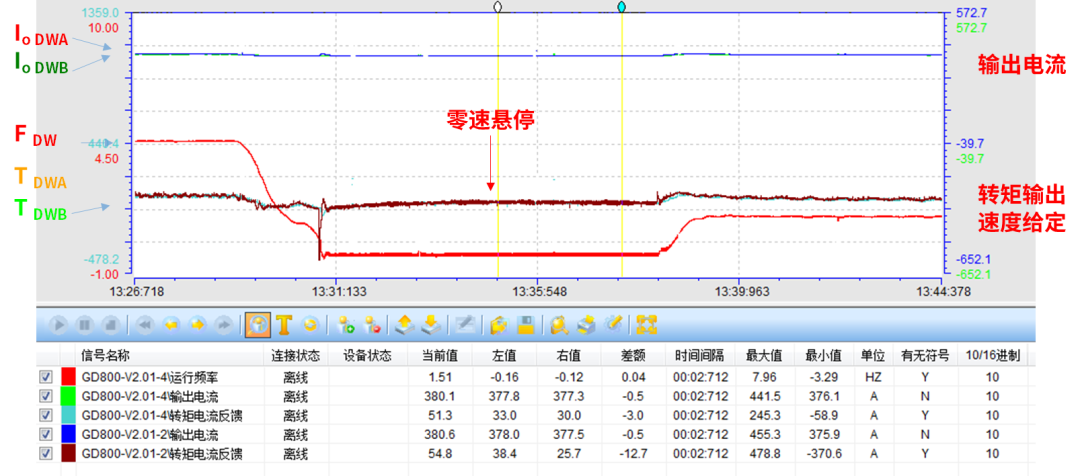Click the 最大值 column header
The image size is (1080, 476).
[762, 355]
